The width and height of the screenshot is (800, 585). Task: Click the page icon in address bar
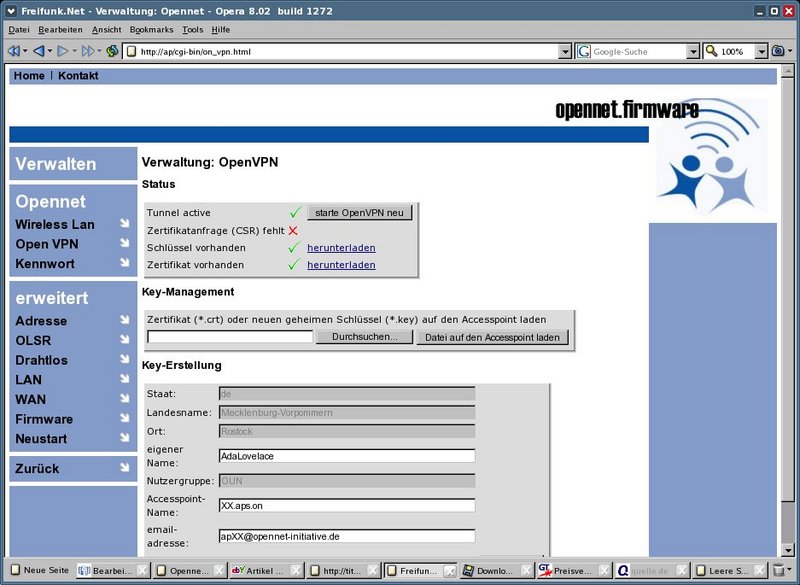[132, 52]
